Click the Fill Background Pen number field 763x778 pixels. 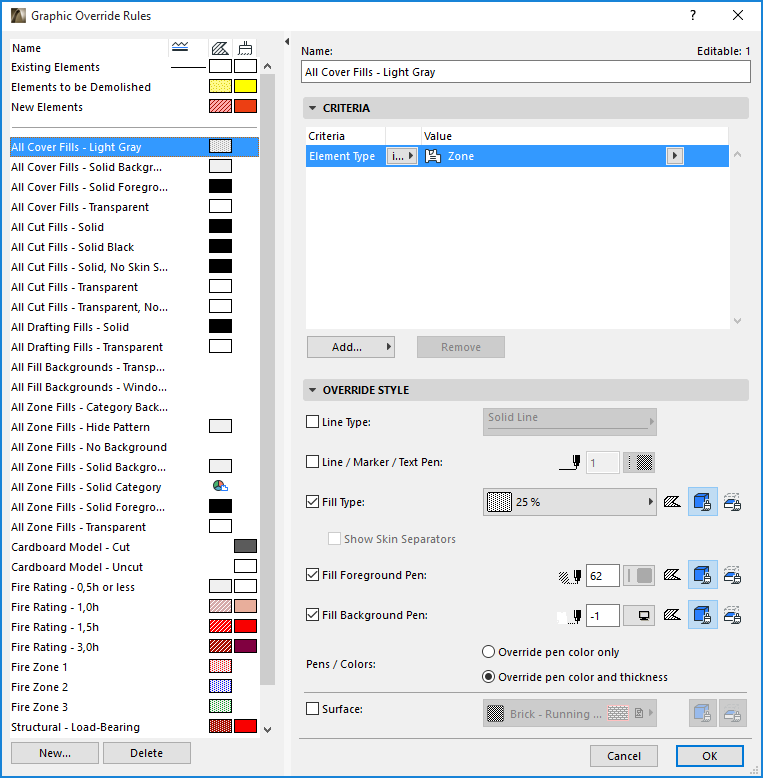602,616
